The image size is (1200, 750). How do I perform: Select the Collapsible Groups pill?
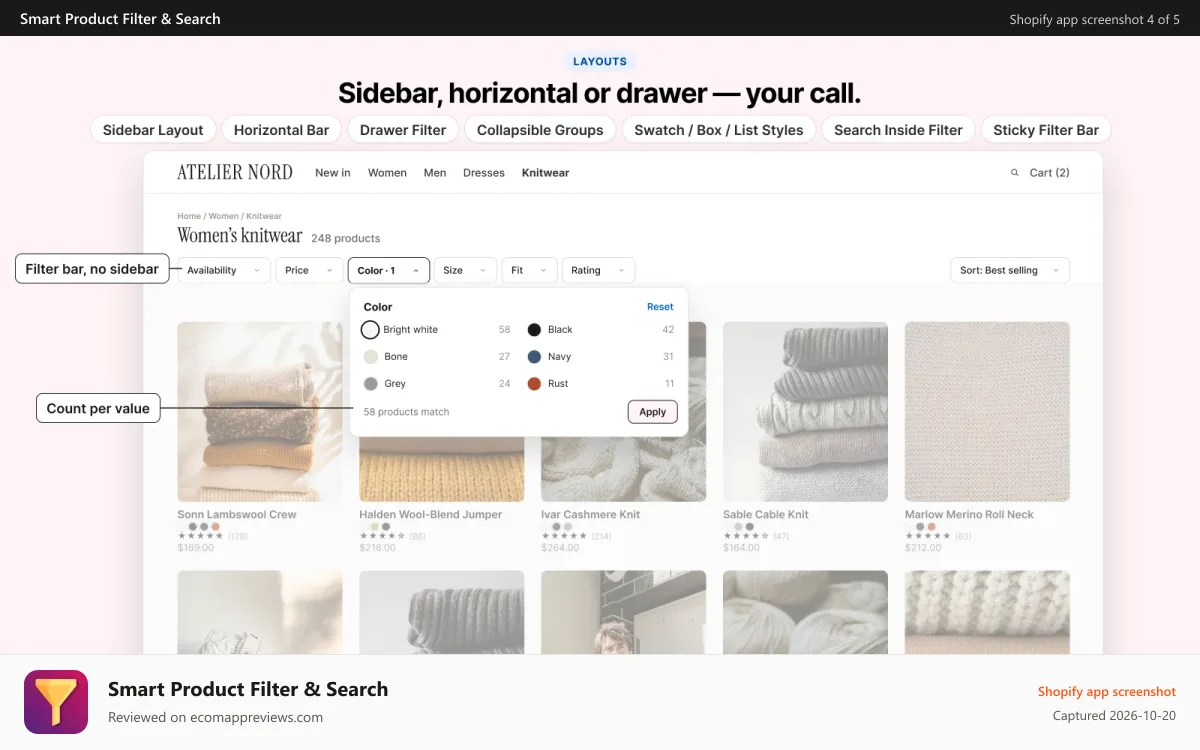tap(540, 130)
